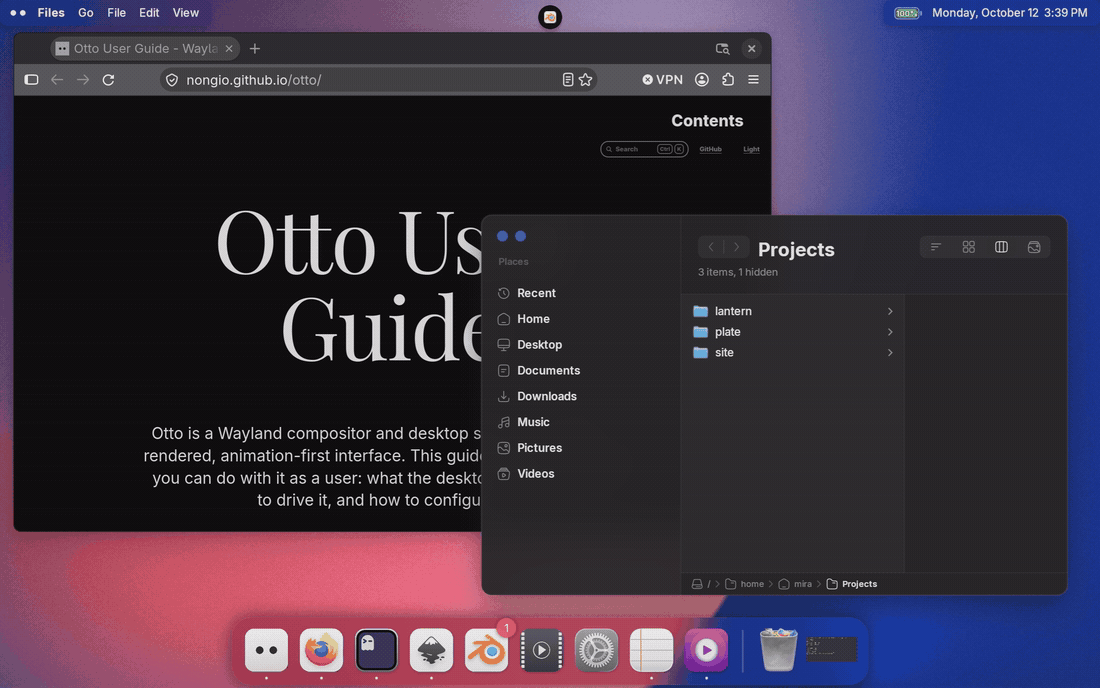Open the Go menu
The width and height of the screenshot is (1100, 688).
coord(86,13)
